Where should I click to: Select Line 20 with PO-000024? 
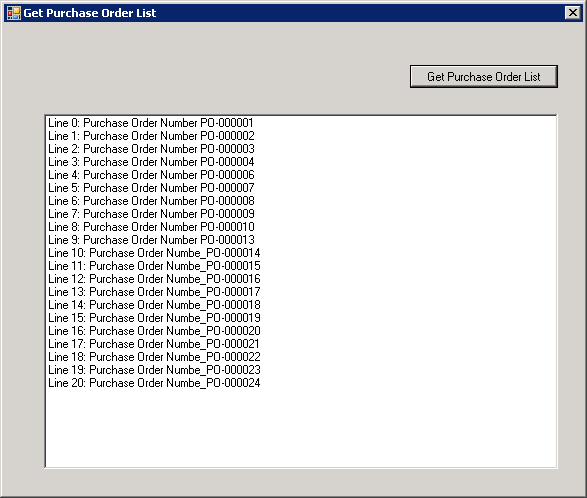(x=154, y=383)
